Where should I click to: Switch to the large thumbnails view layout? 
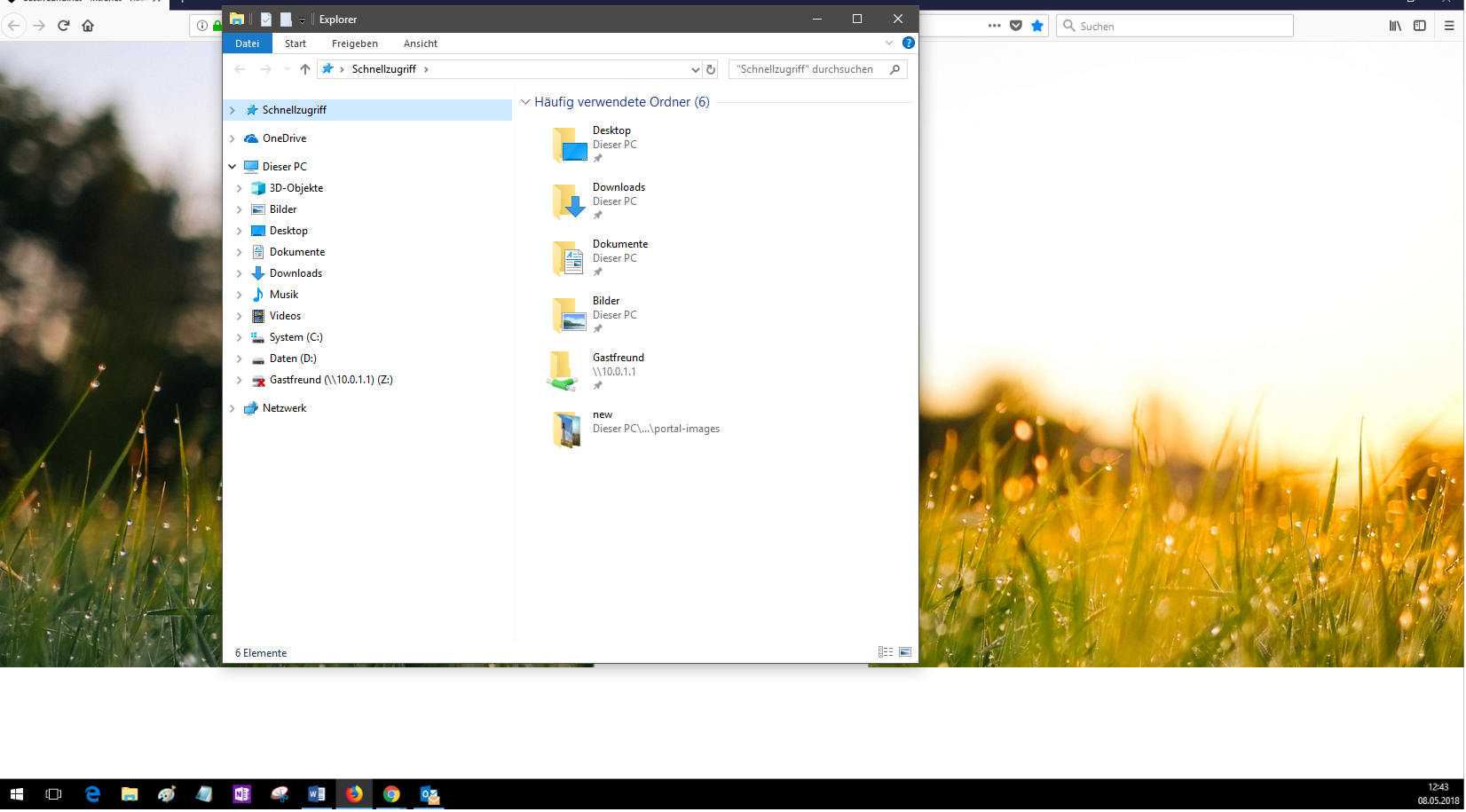click(x=905, y=652)
